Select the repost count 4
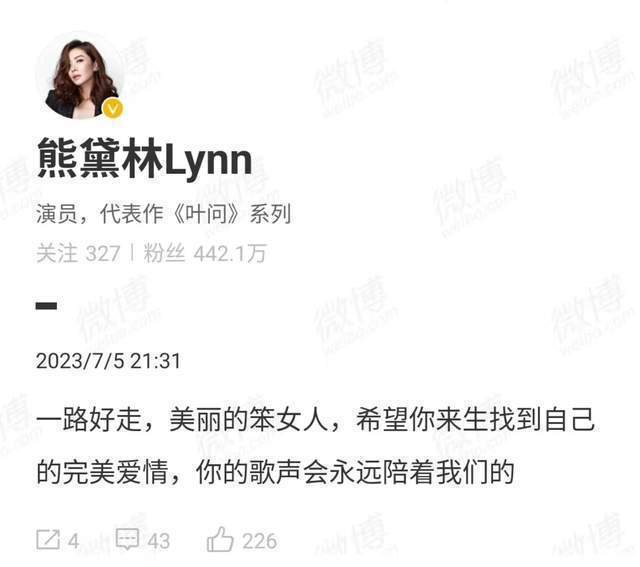Image resolution: width=640 pixels, height=567 pixels. tap(73, 542)
